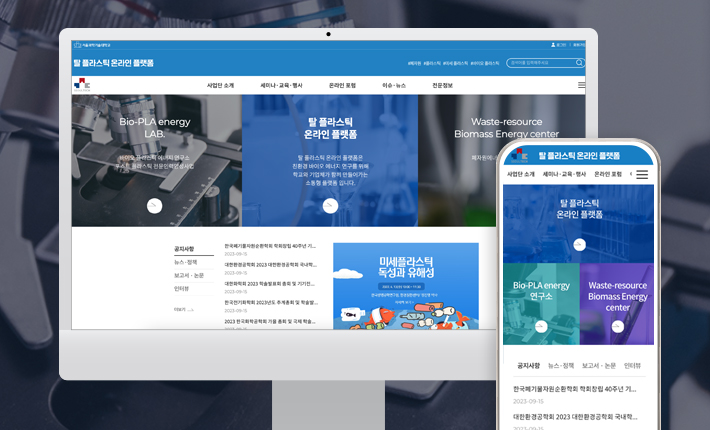Select the 인터뷰 tab on the desktop

click(x=182, y=288)
